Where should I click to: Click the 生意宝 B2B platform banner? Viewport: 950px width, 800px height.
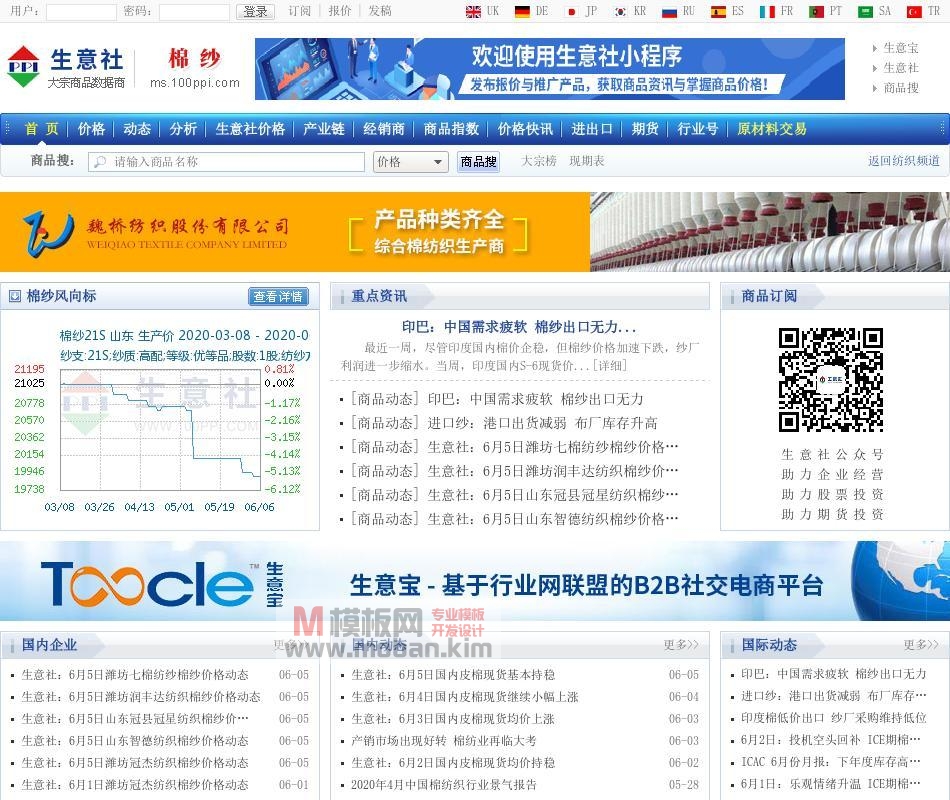click(475, 581)
